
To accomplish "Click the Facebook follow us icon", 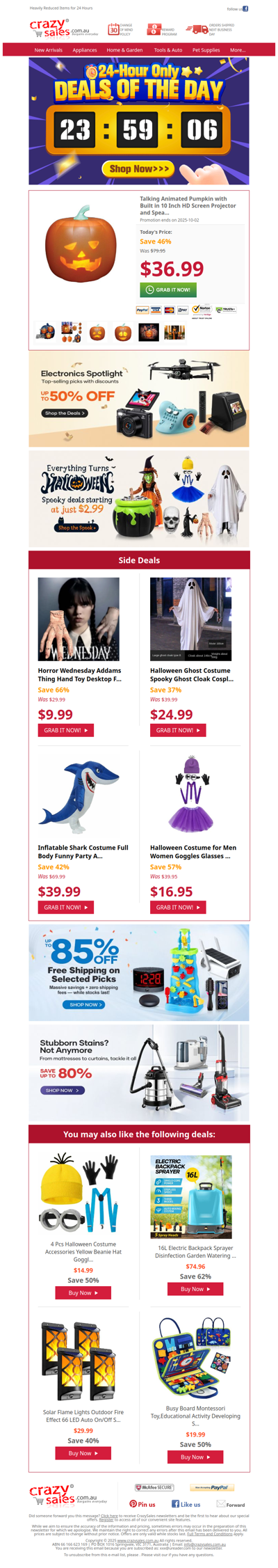I will coord(245,9).
